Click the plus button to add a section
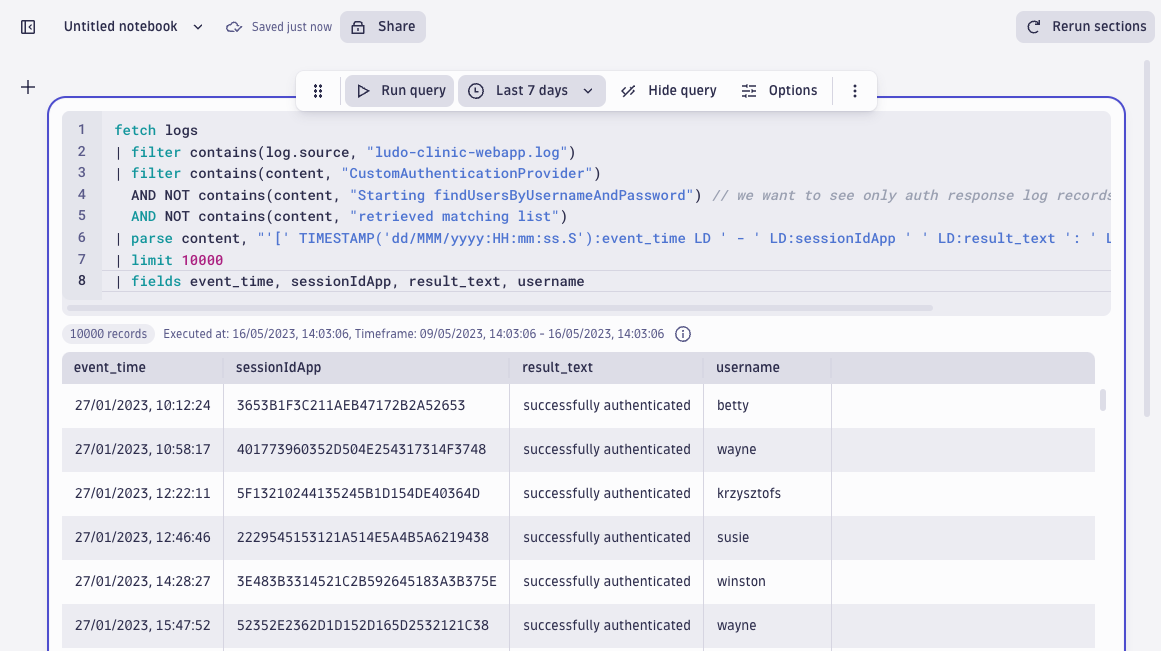Image resolution: width=1161 pixels, height=651 pixels. point(27,87)
